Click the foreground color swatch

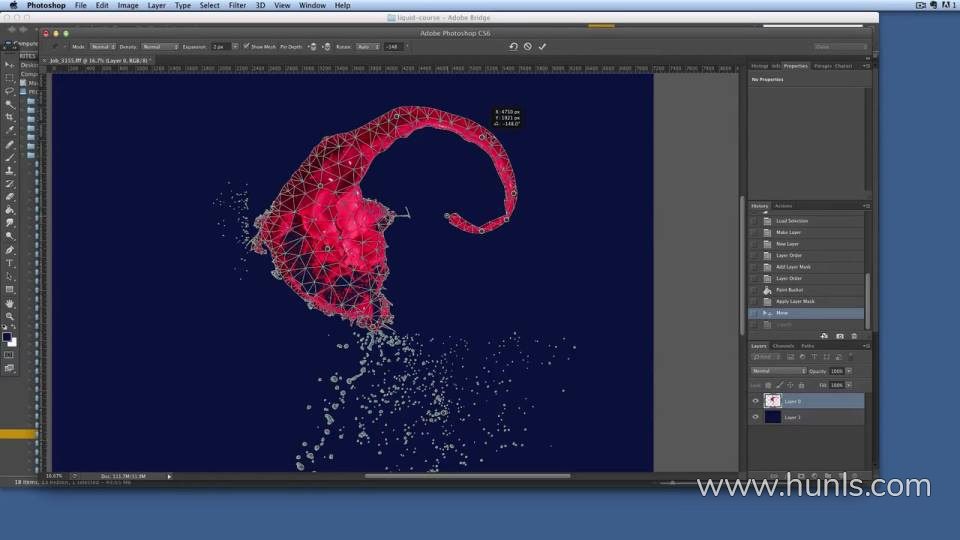pos(7,337)
